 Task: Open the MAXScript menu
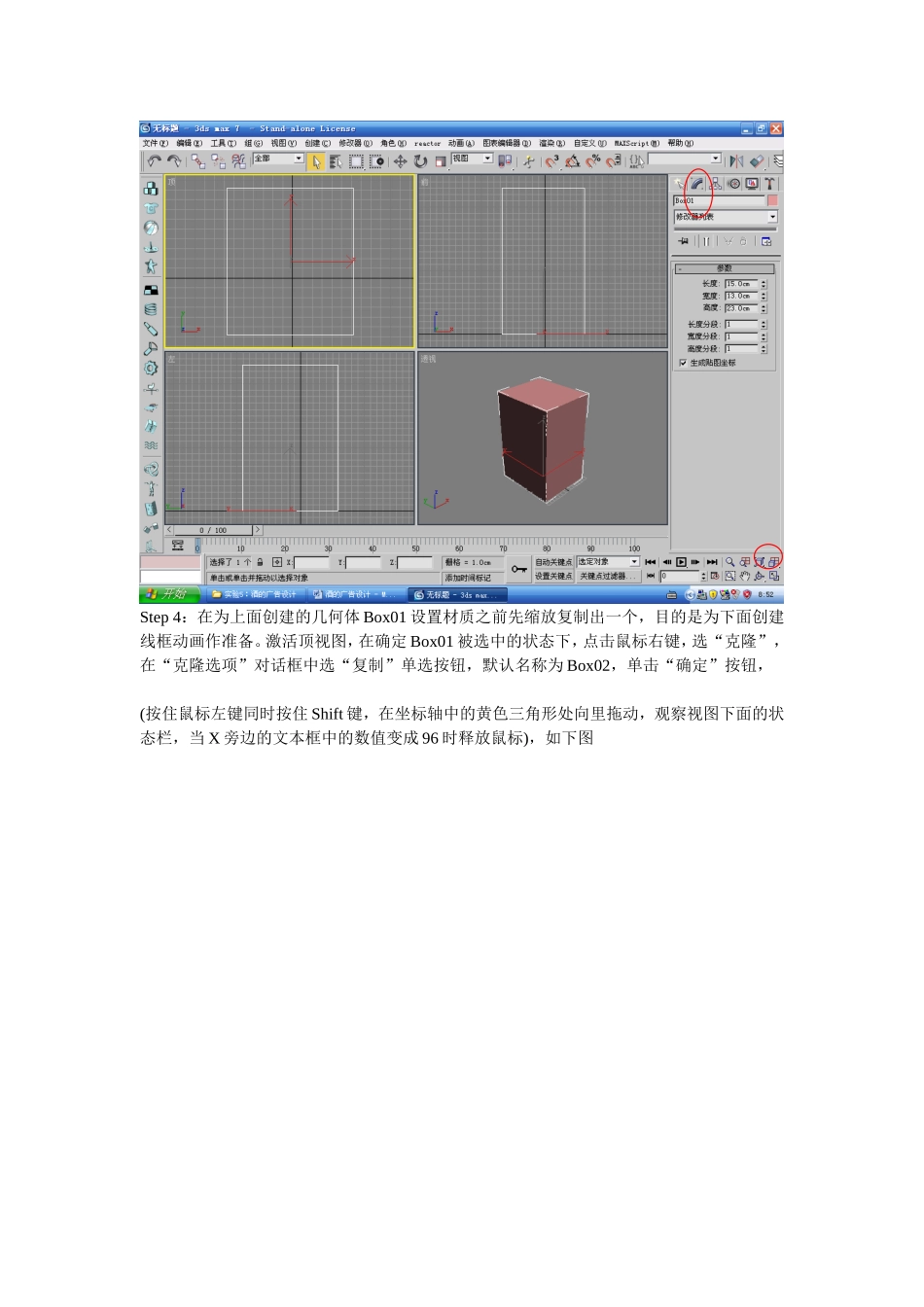(x=637, y=143)
